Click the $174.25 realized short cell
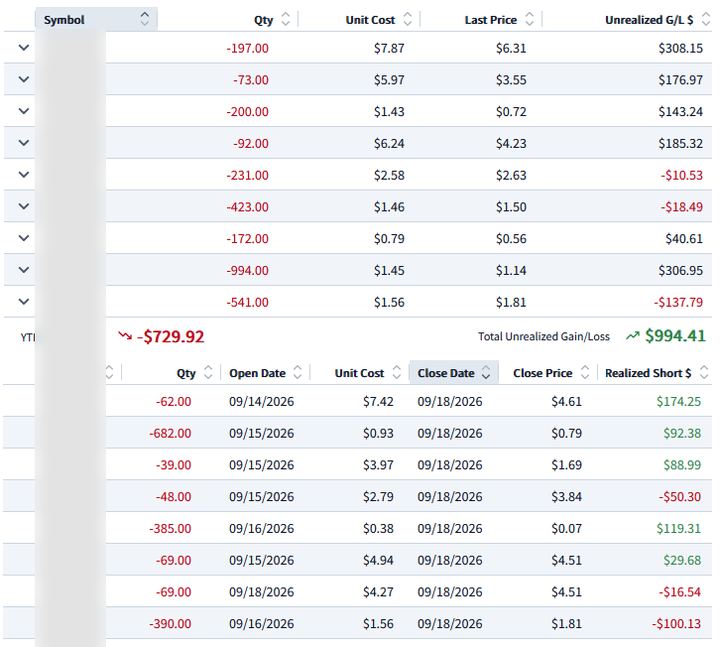This screenshot has height=647, width=720. click(x=678, y=401)
